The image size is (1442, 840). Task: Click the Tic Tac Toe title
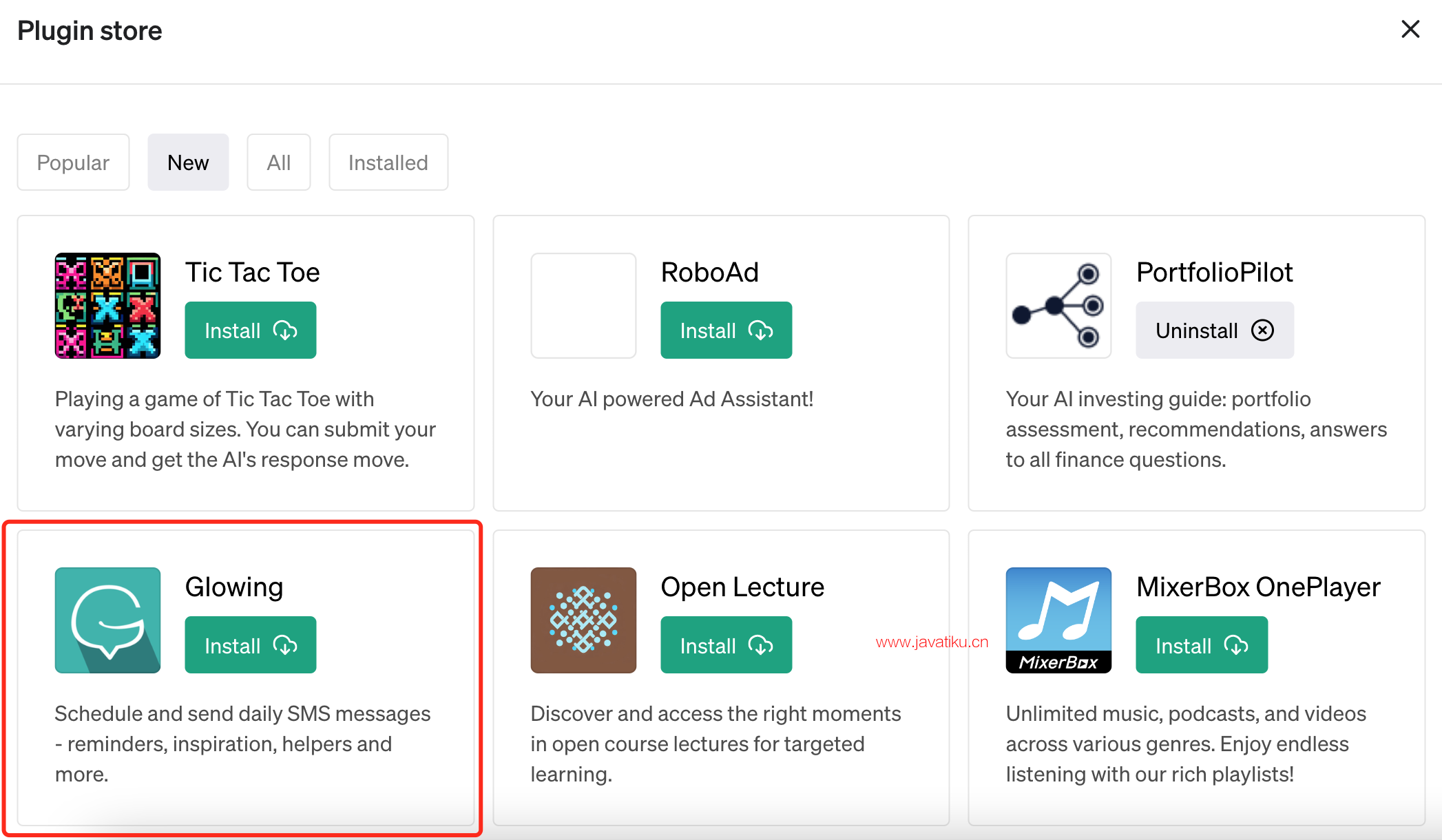pyautogui.click(x=253, y=273)
